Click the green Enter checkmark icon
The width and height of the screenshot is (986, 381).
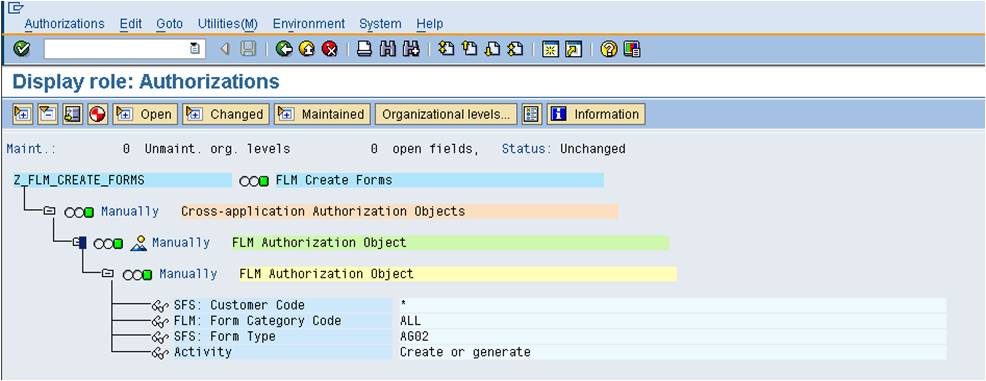pos(21,49)
